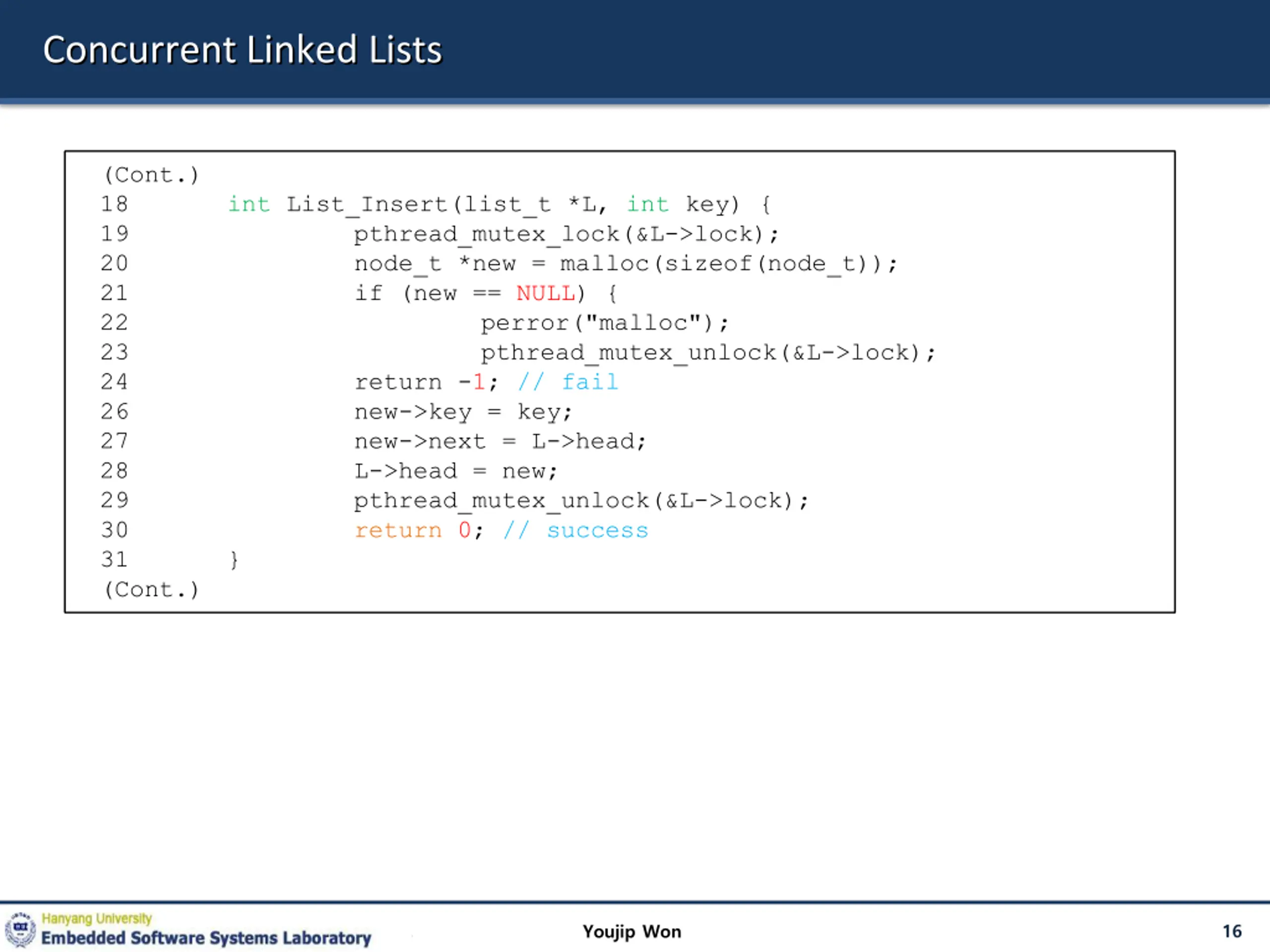The height and width of the screenshot is (952, 1270).
Task: Click line number 19 in code box
Action: pyautogui.click(x=114, y=234)
